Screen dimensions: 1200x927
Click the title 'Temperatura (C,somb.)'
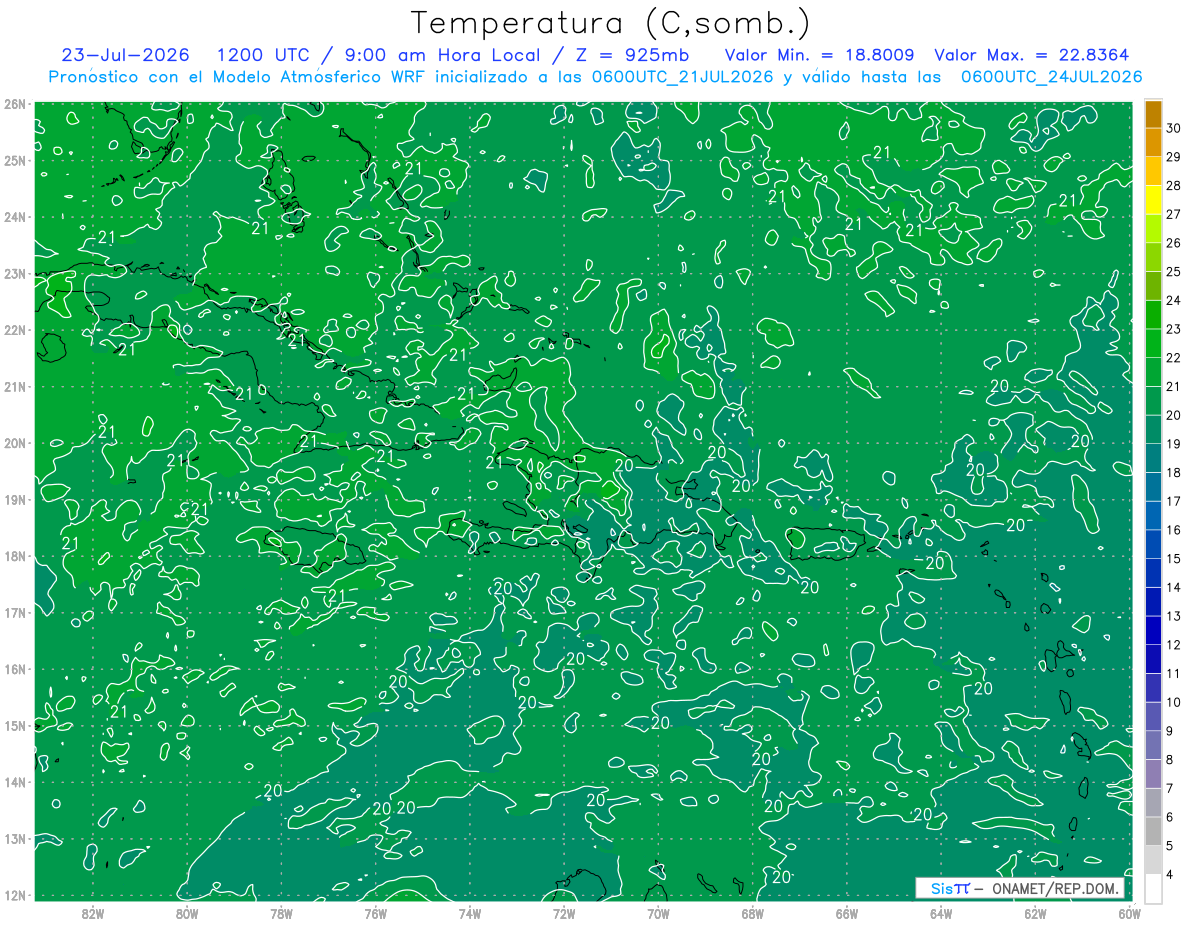pos(610,23)
